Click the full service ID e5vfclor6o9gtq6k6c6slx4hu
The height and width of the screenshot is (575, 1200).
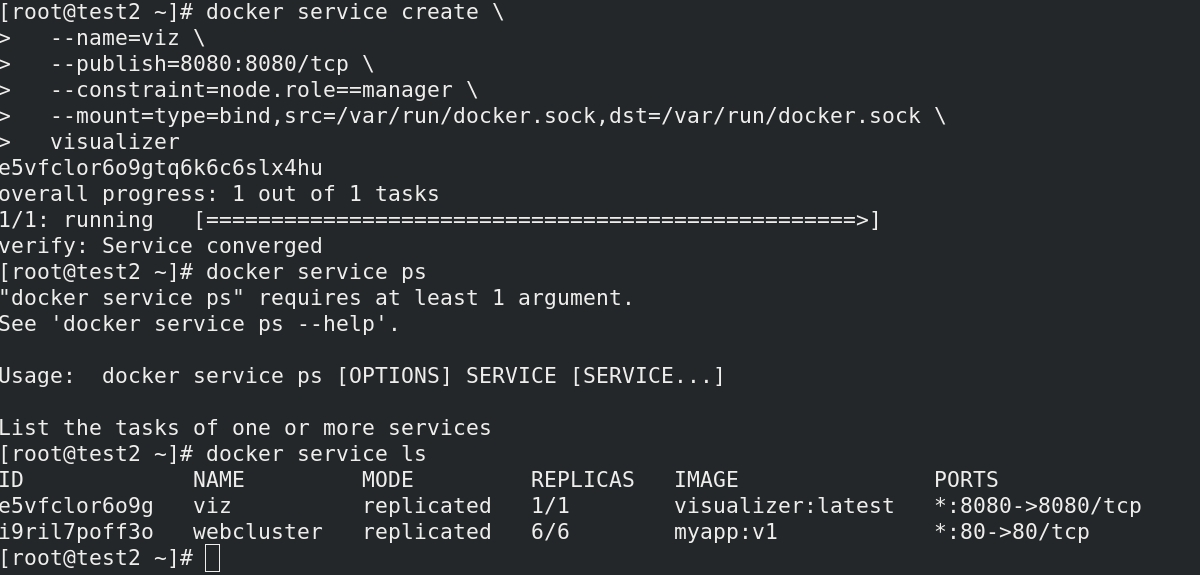161,168
